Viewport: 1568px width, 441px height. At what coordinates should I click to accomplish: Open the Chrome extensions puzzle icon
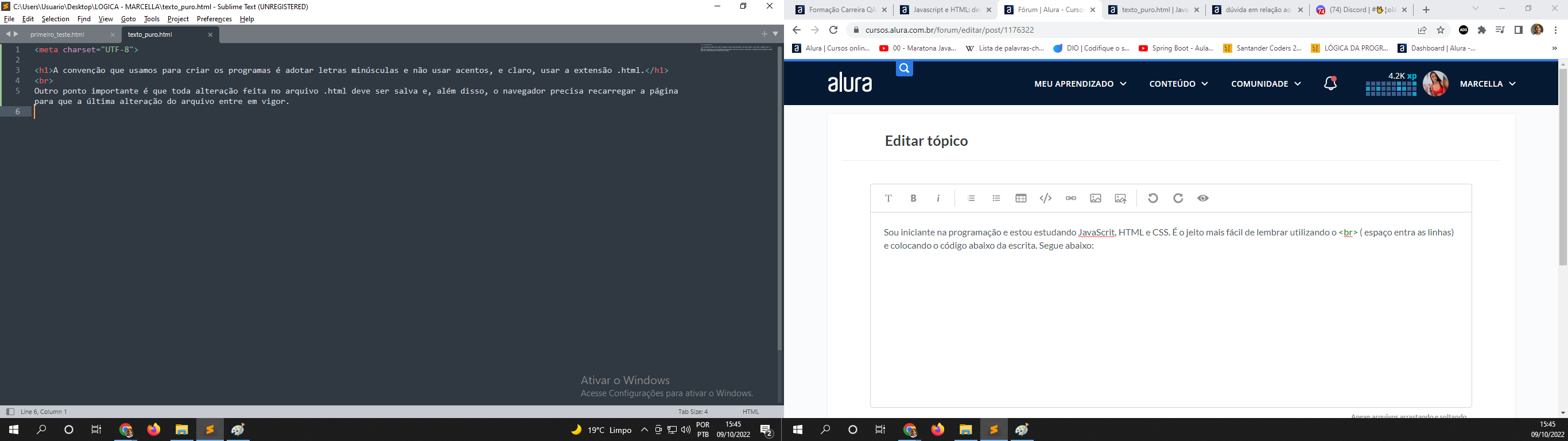point(1481,30)
